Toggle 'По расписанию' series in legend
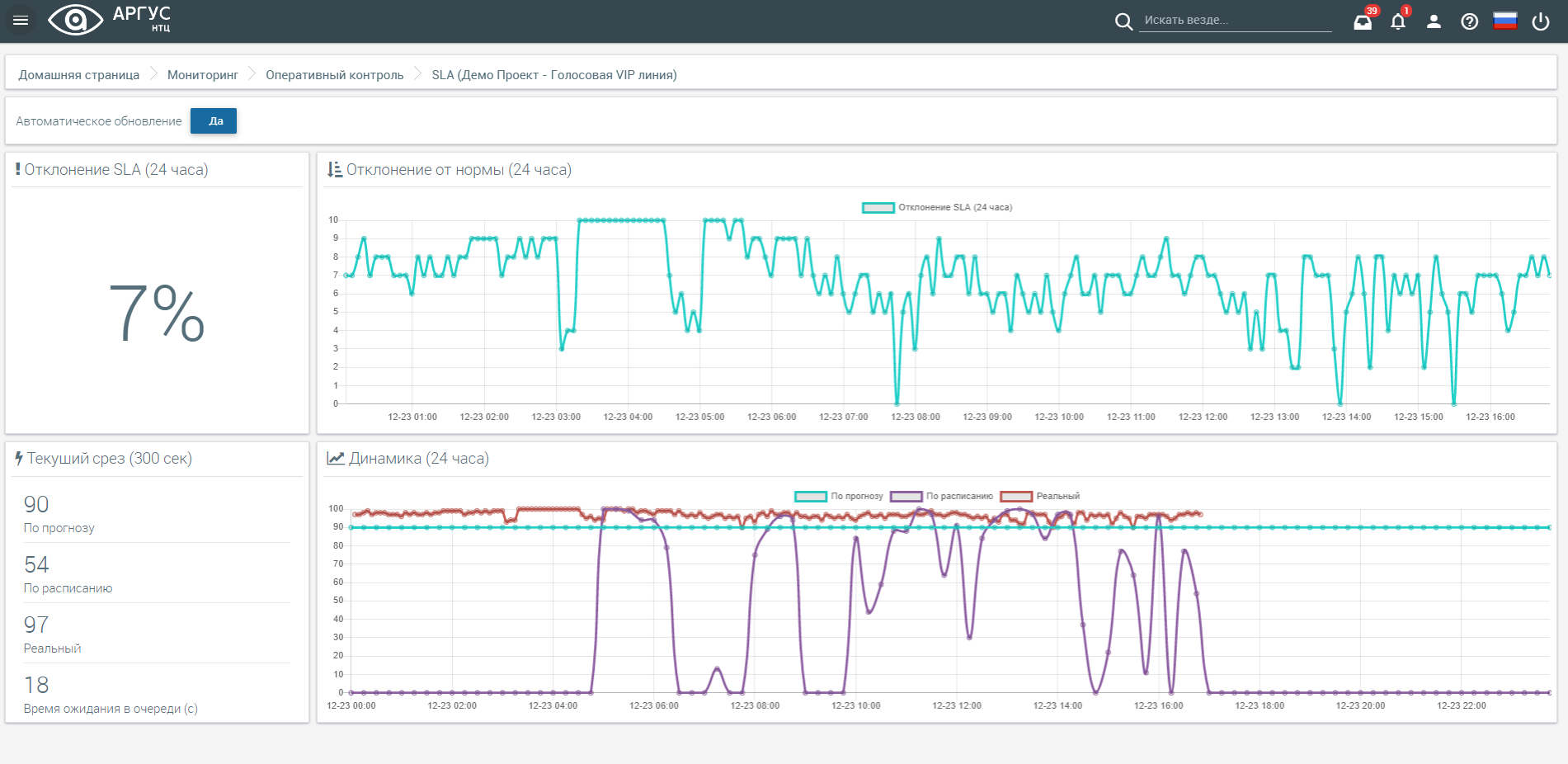 [x=906, y=497]
